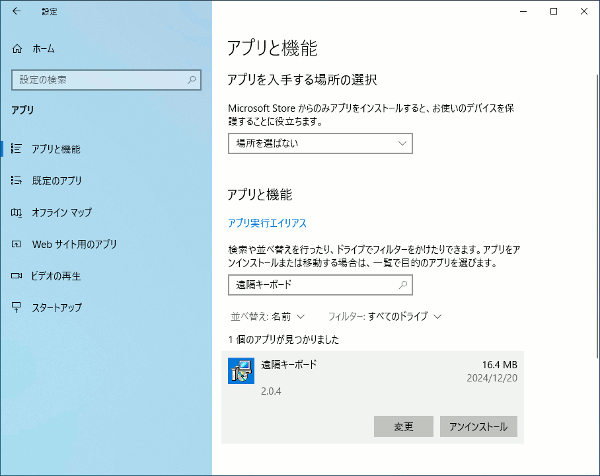Click the 遠隔キーボード app list search field
The image size is (600, 476).
[x=310, y=285]
